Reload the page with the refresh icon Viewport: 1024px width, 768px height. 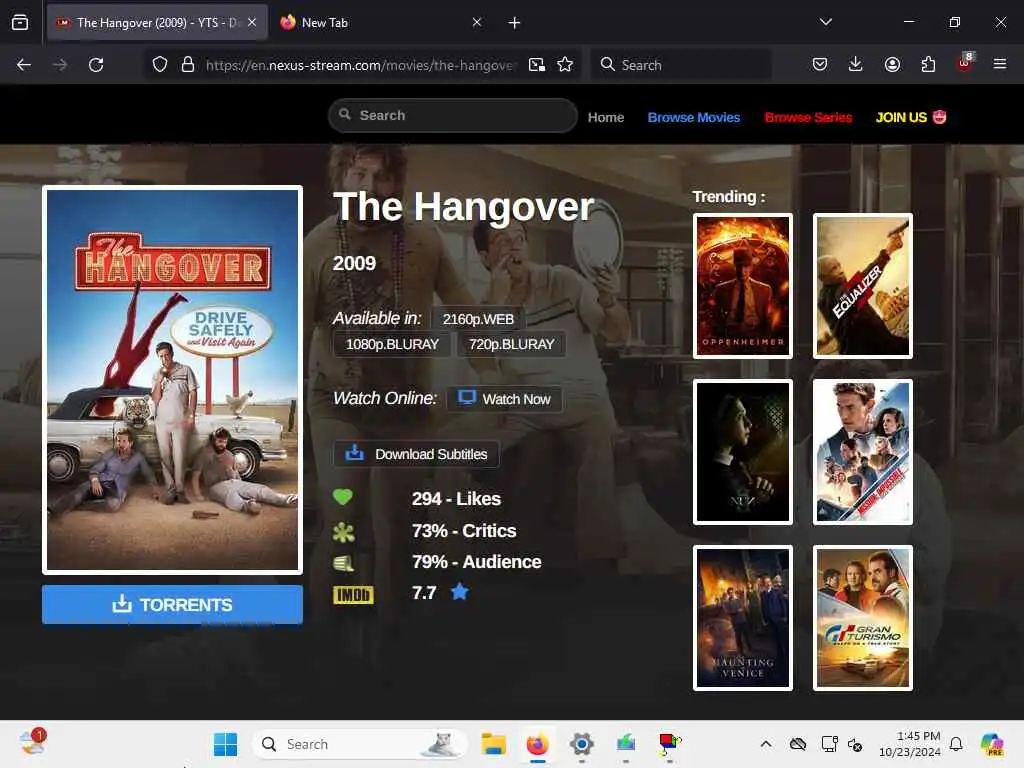point(96,65)
